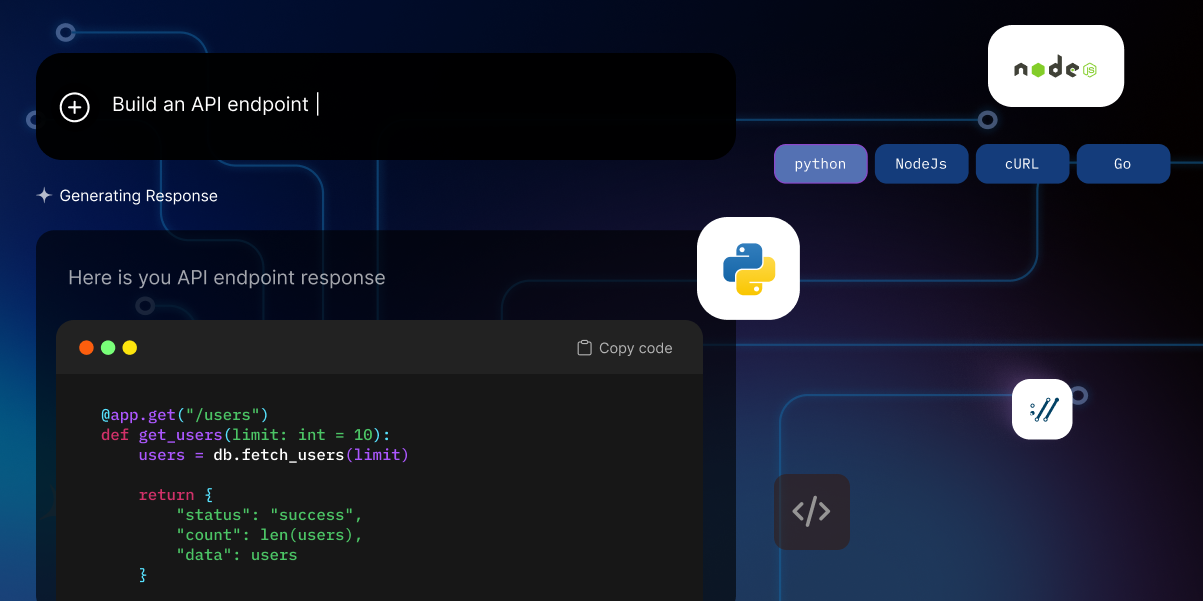This screenshot has width=1203, height=601.
Task: Click the @app.get("/users") code line
Action: click(185, 414)
